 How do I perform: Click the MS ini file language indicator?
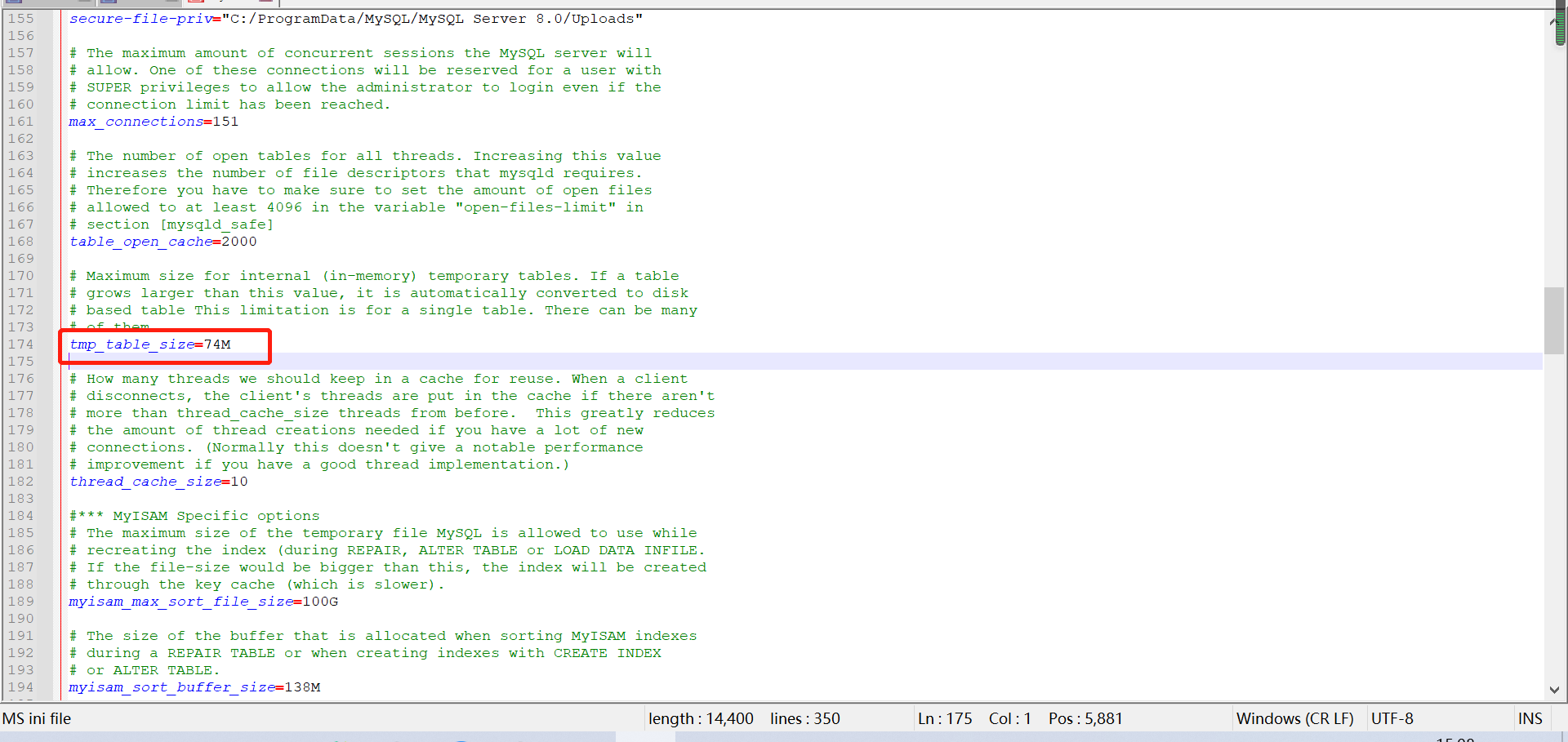coord(37,718)
